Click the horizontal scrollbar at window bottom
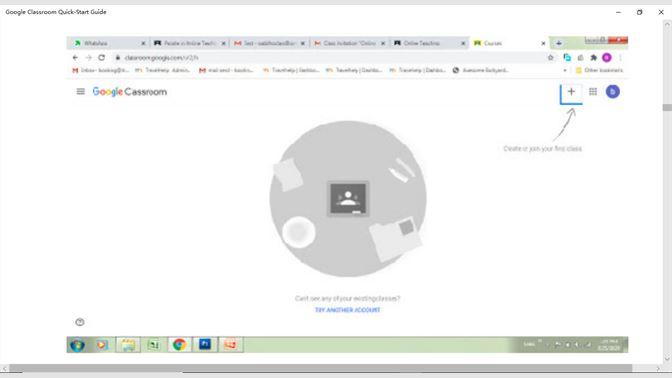 [x=321, y=368]
